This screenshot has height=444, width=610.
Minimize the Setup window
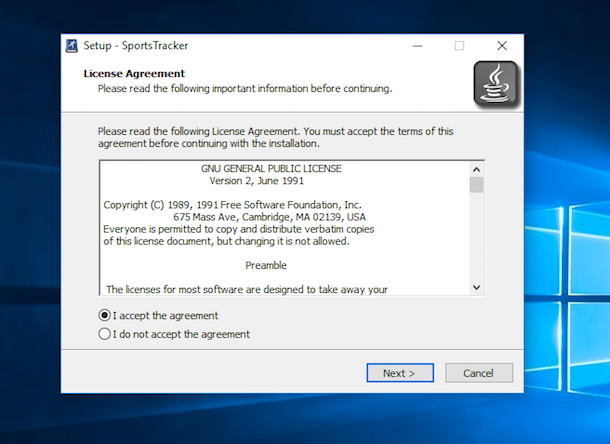pos(417,46)
